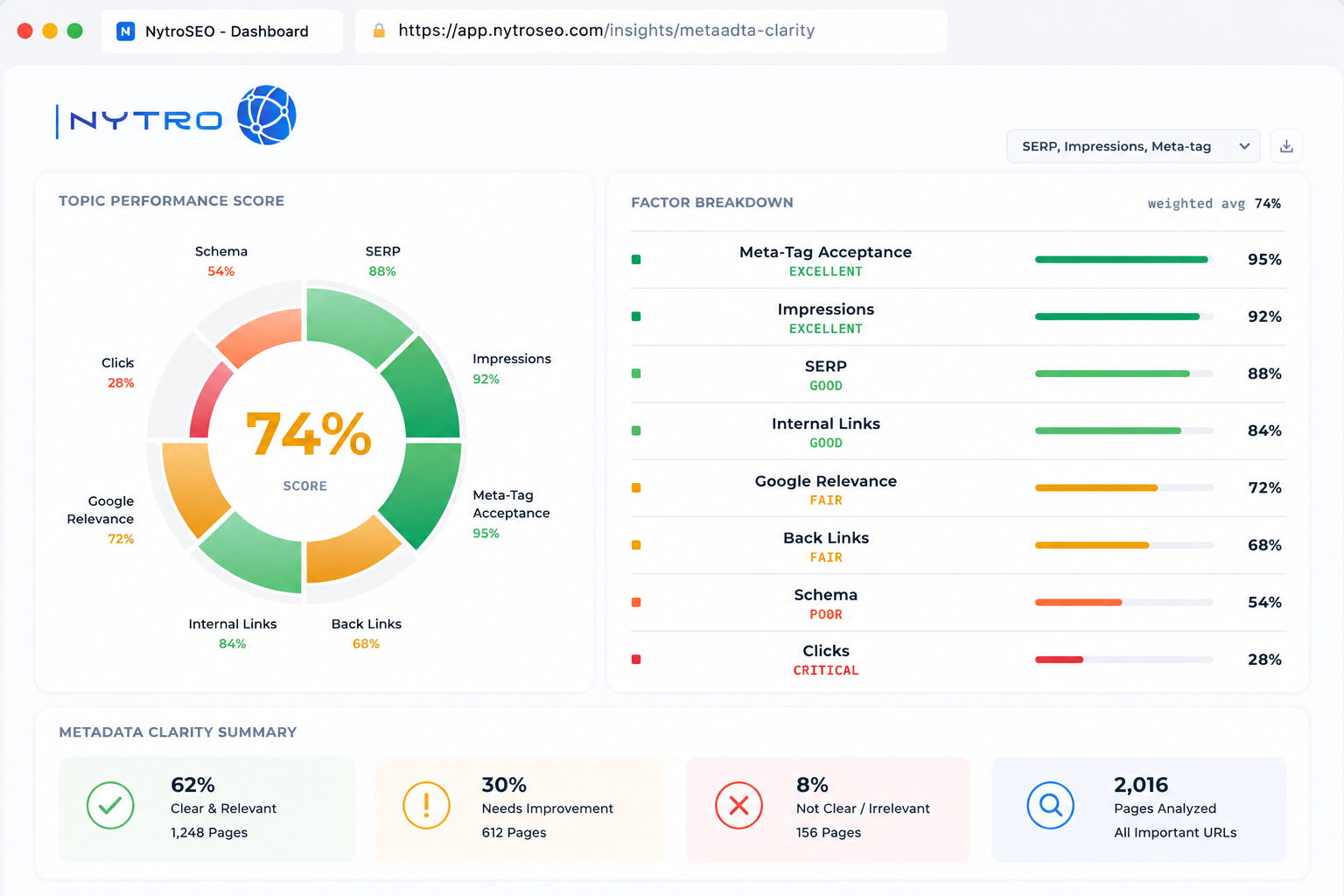Click the Google Relevance FAIR row label
The image size is (1344, 896).
(x=826, y=490)
